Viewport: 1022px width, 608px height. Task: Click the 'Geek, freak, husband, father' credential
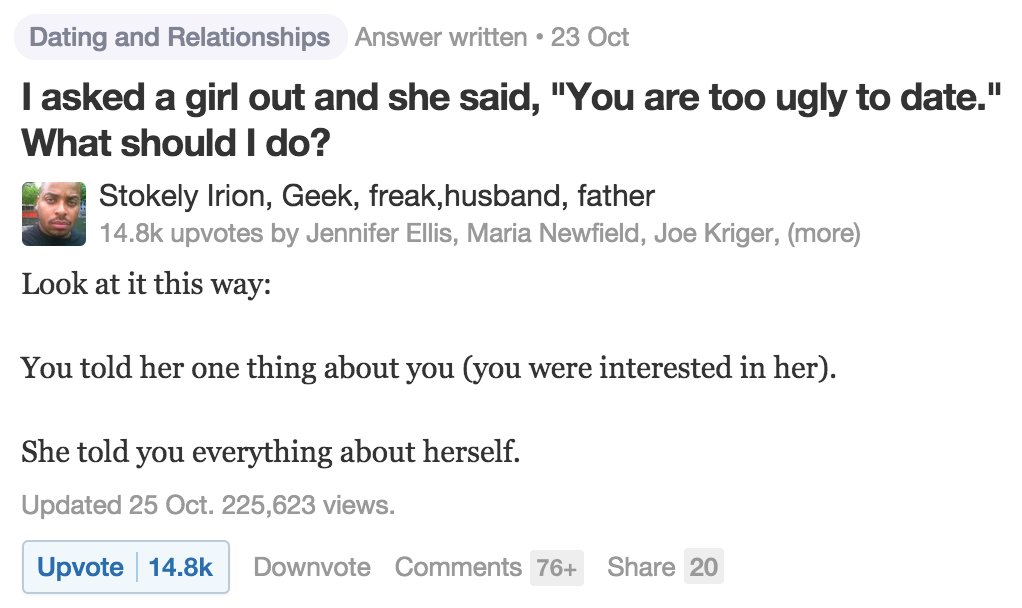469,196
